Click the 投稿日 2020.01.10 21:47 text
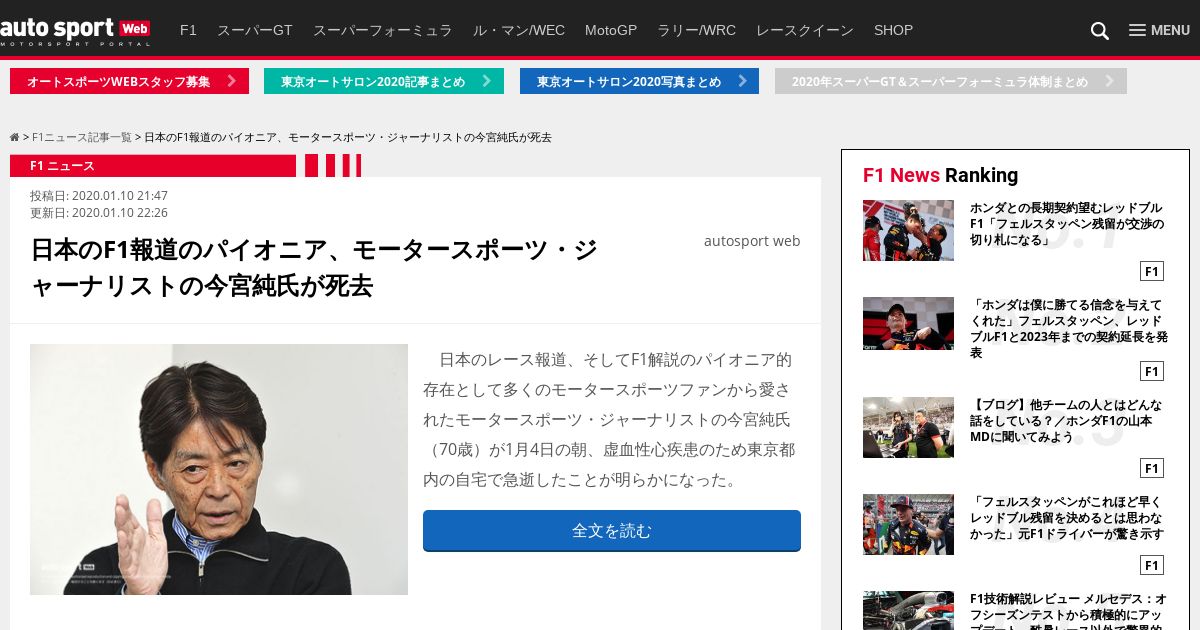Image resolution: width=1200 pixels, height=630 pixels. point(99,196)
